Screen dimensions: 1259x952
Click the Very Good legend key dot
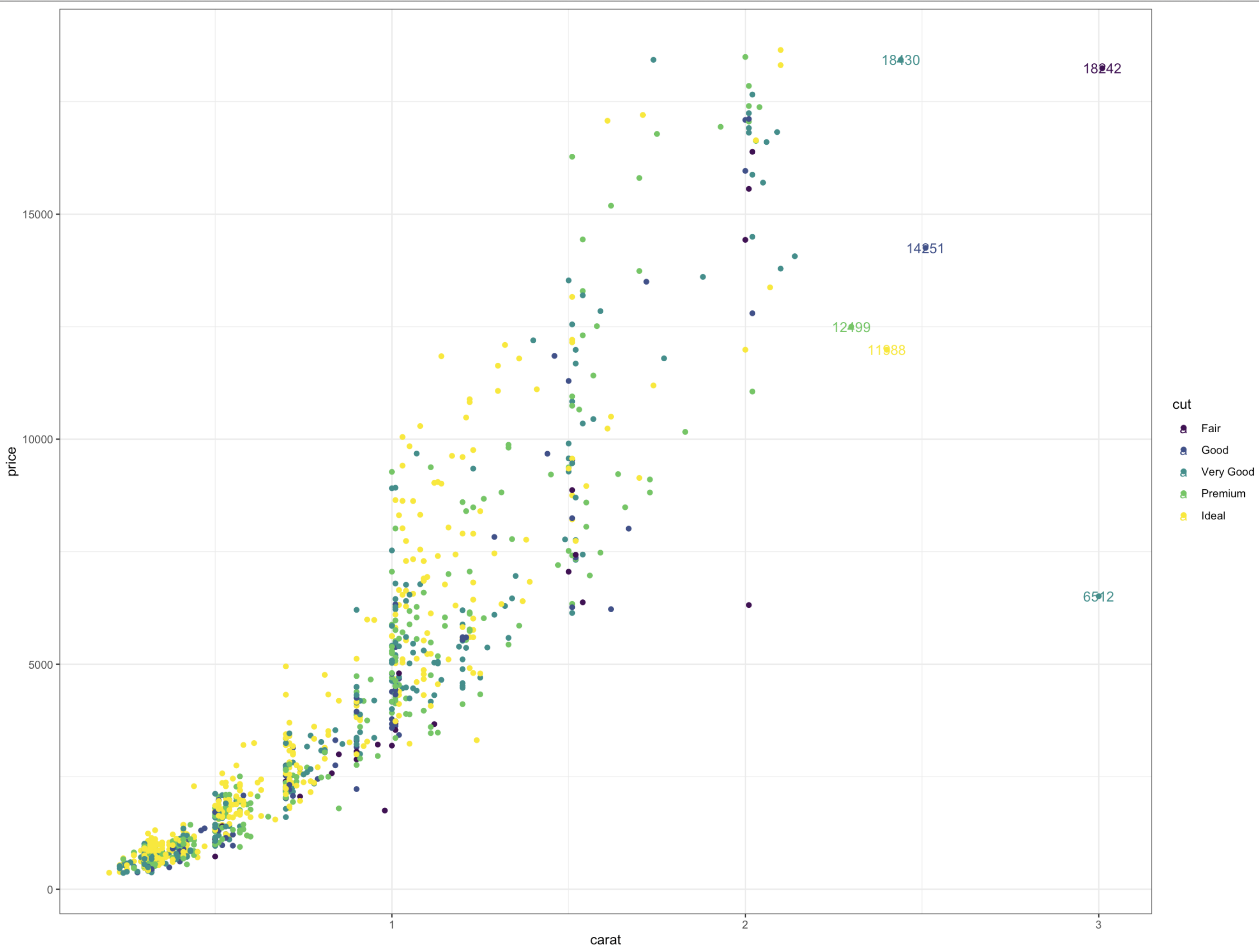[1183, 472]
